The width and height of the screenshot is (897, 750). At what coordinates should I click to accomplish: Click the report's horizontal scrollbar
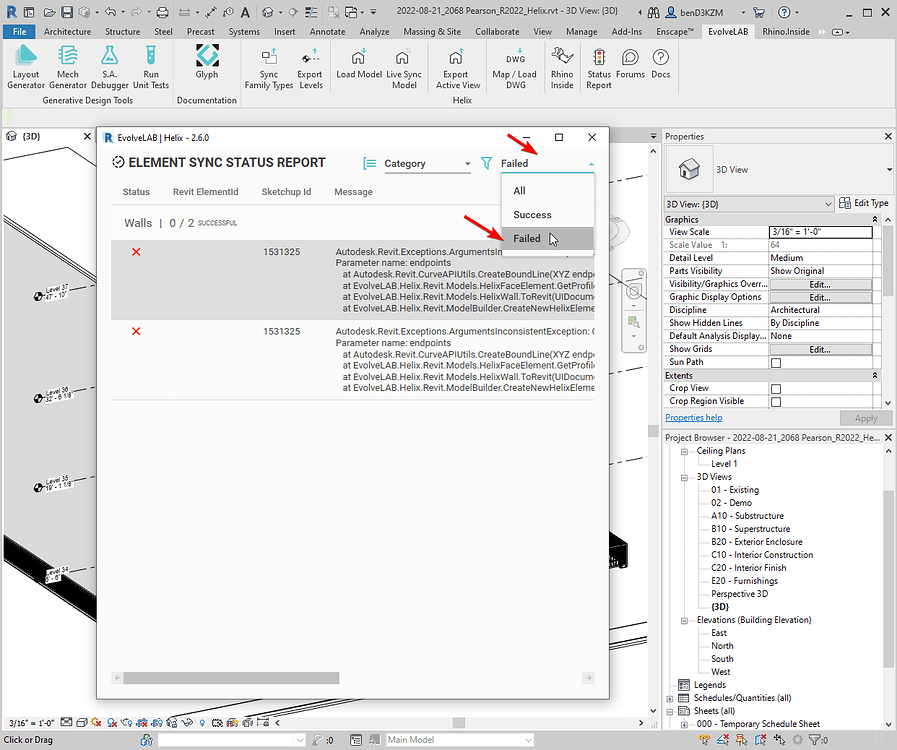click(x=231, y=678)
